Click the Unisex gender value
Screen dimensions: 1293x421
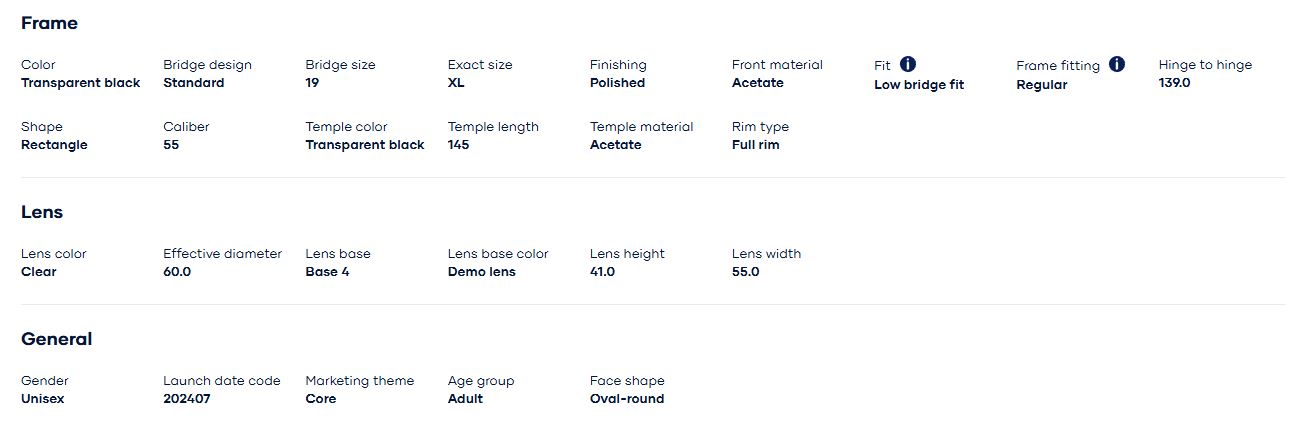coord(42,399)
